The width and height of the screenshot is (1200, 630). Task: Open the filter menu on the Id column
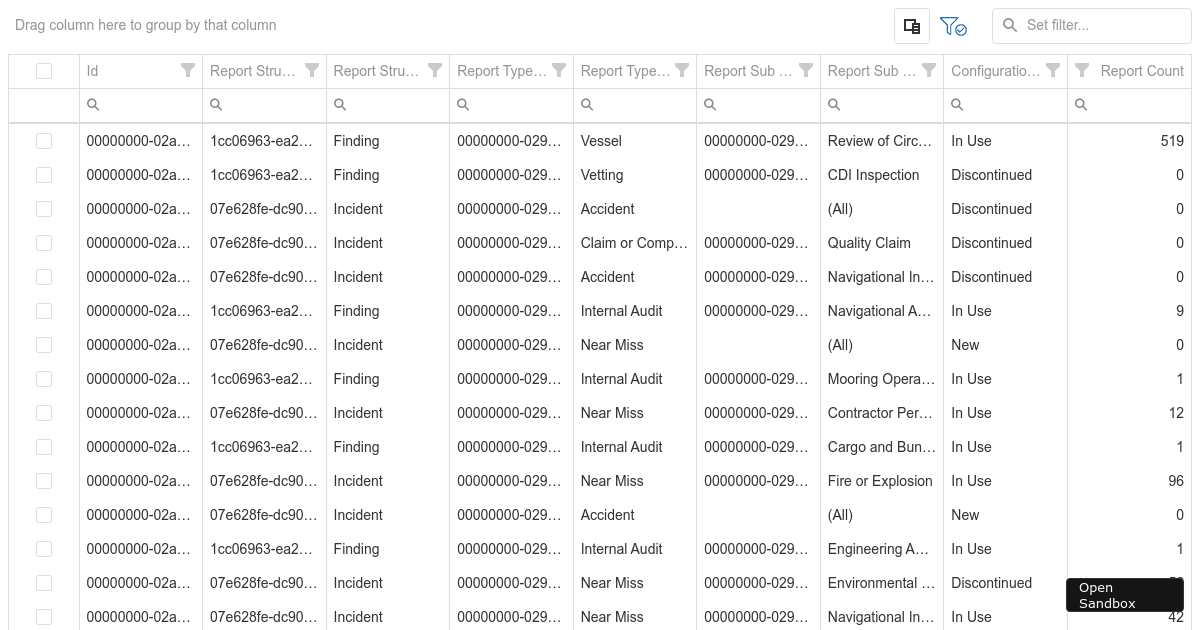(x=187, y=70)
